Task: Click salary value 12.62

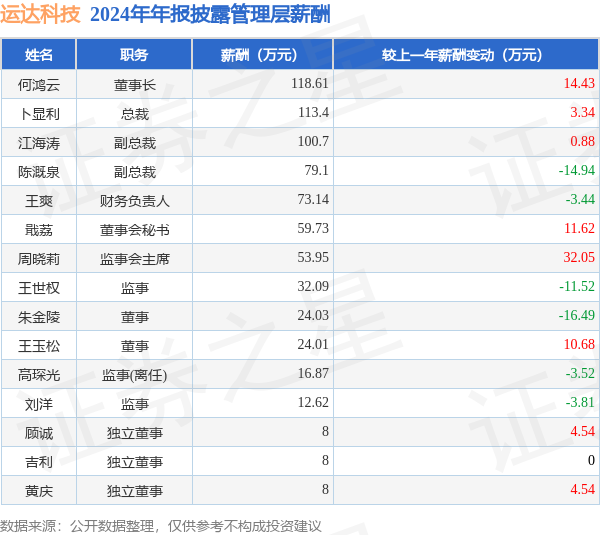Action: point(313,403)
